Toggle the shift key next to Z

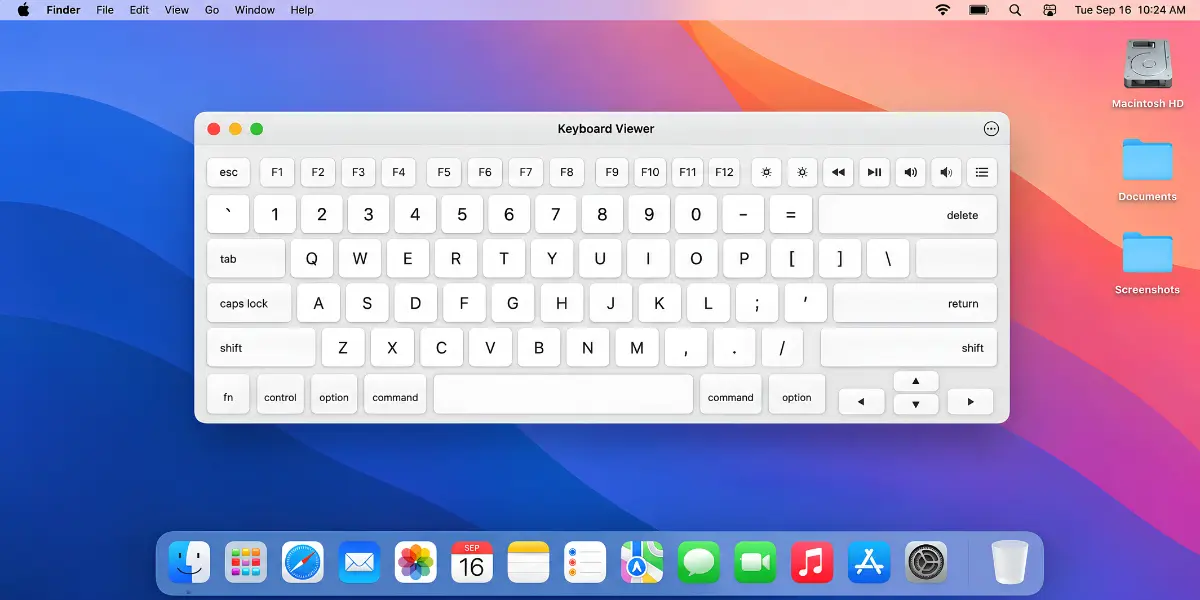click(x=261, y=347)
